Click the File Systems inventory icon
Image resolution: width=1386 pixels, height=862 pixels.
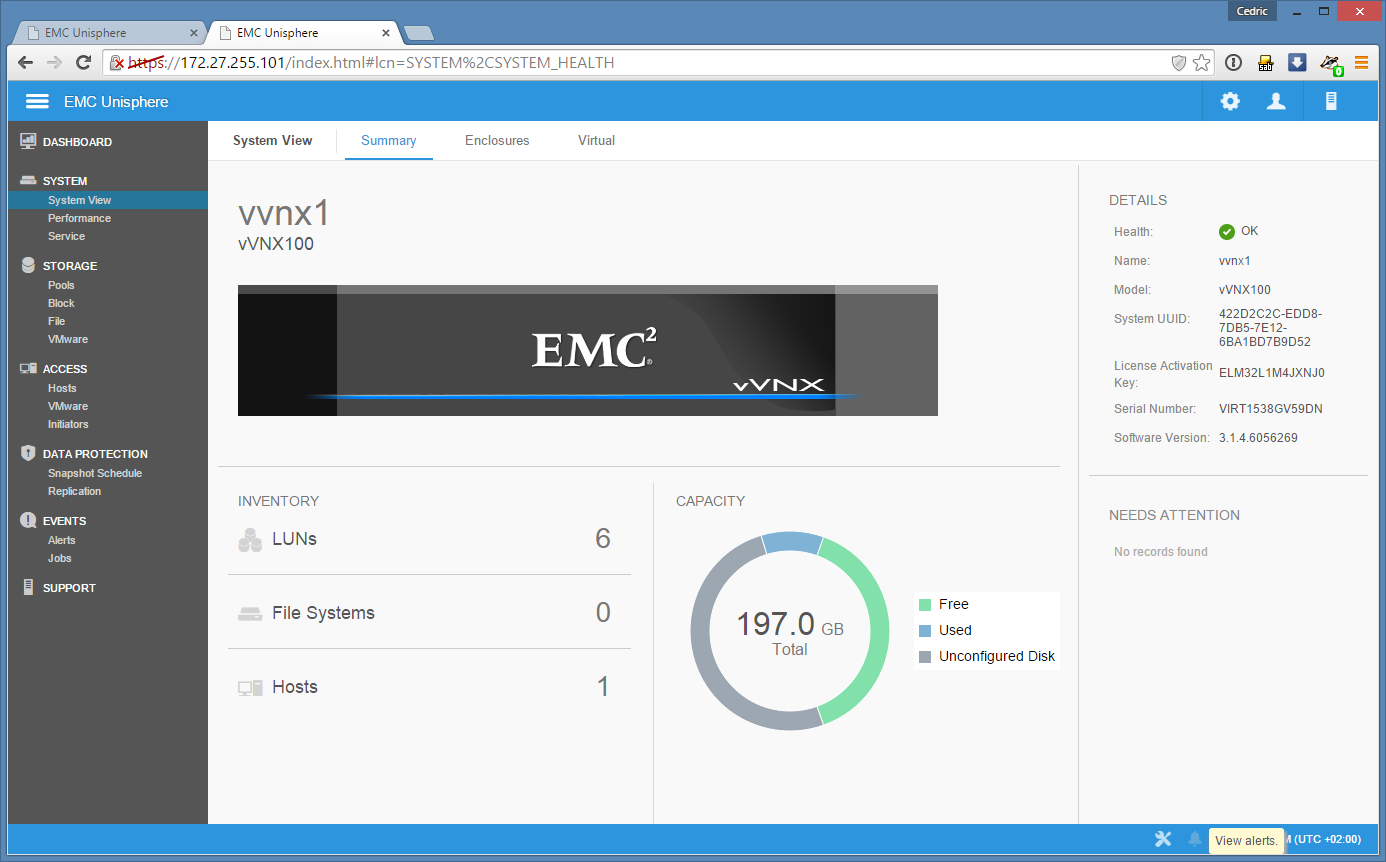pos(250,614)
